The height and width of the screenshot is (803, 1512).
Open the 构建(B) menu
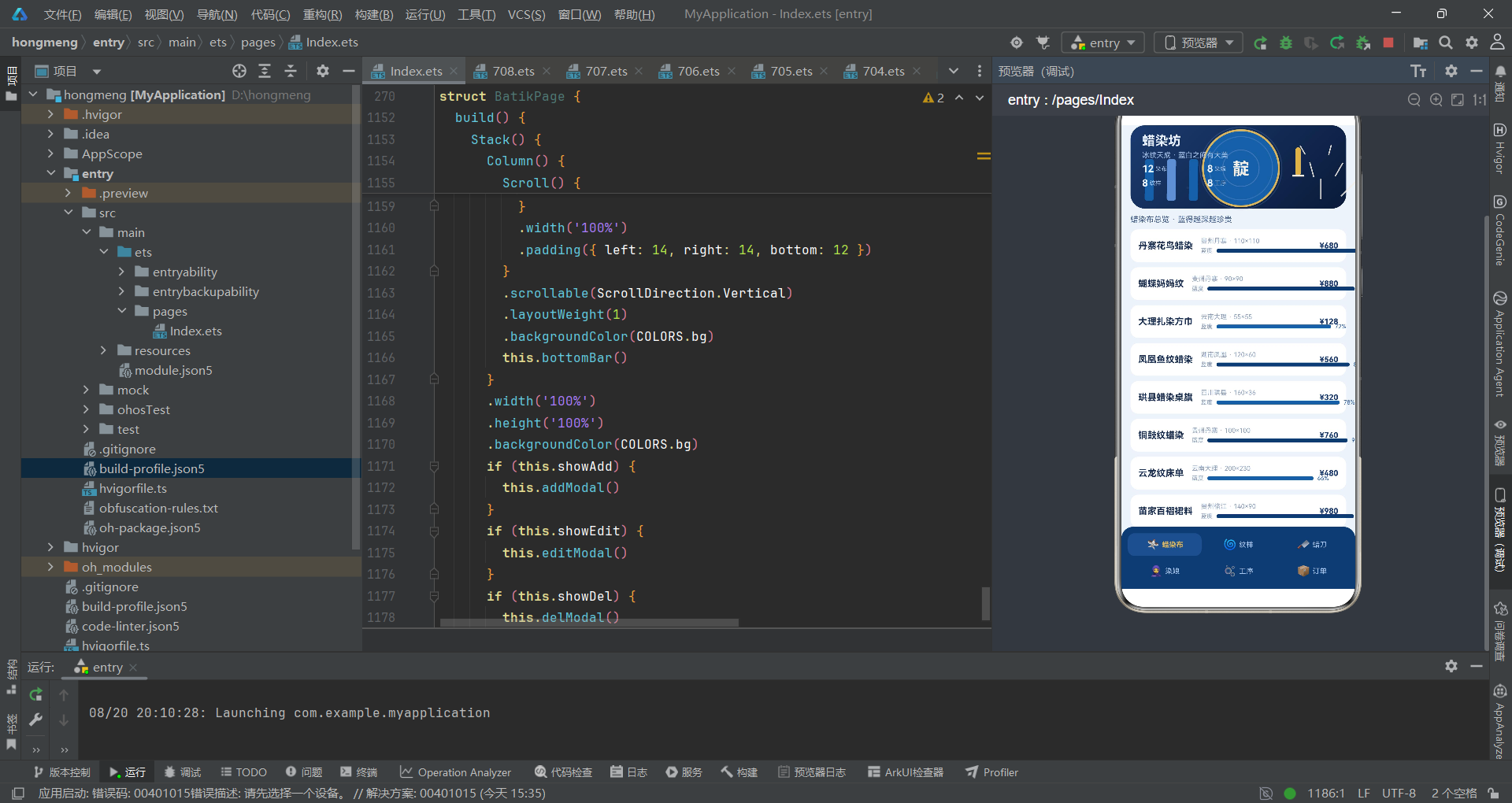pyautogui.click(x=374, y=14)
